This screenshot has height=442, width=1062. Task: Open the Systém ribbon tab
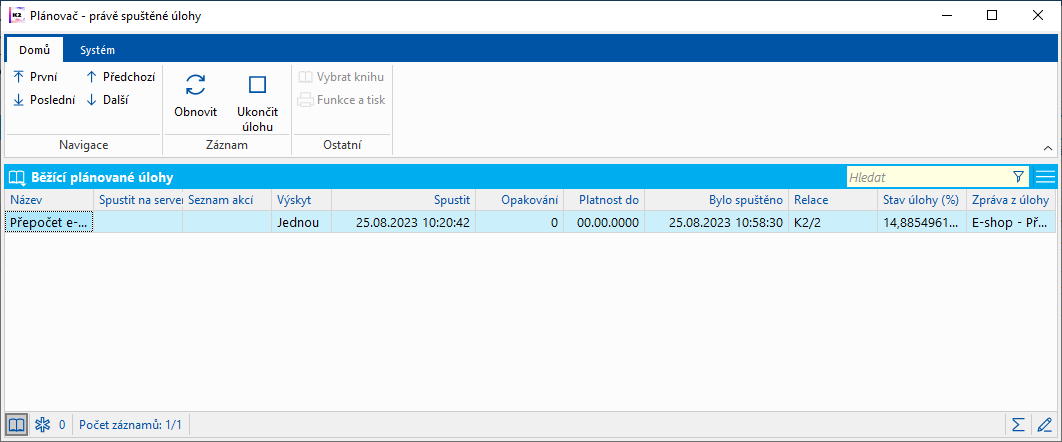(x=97, y=50)
